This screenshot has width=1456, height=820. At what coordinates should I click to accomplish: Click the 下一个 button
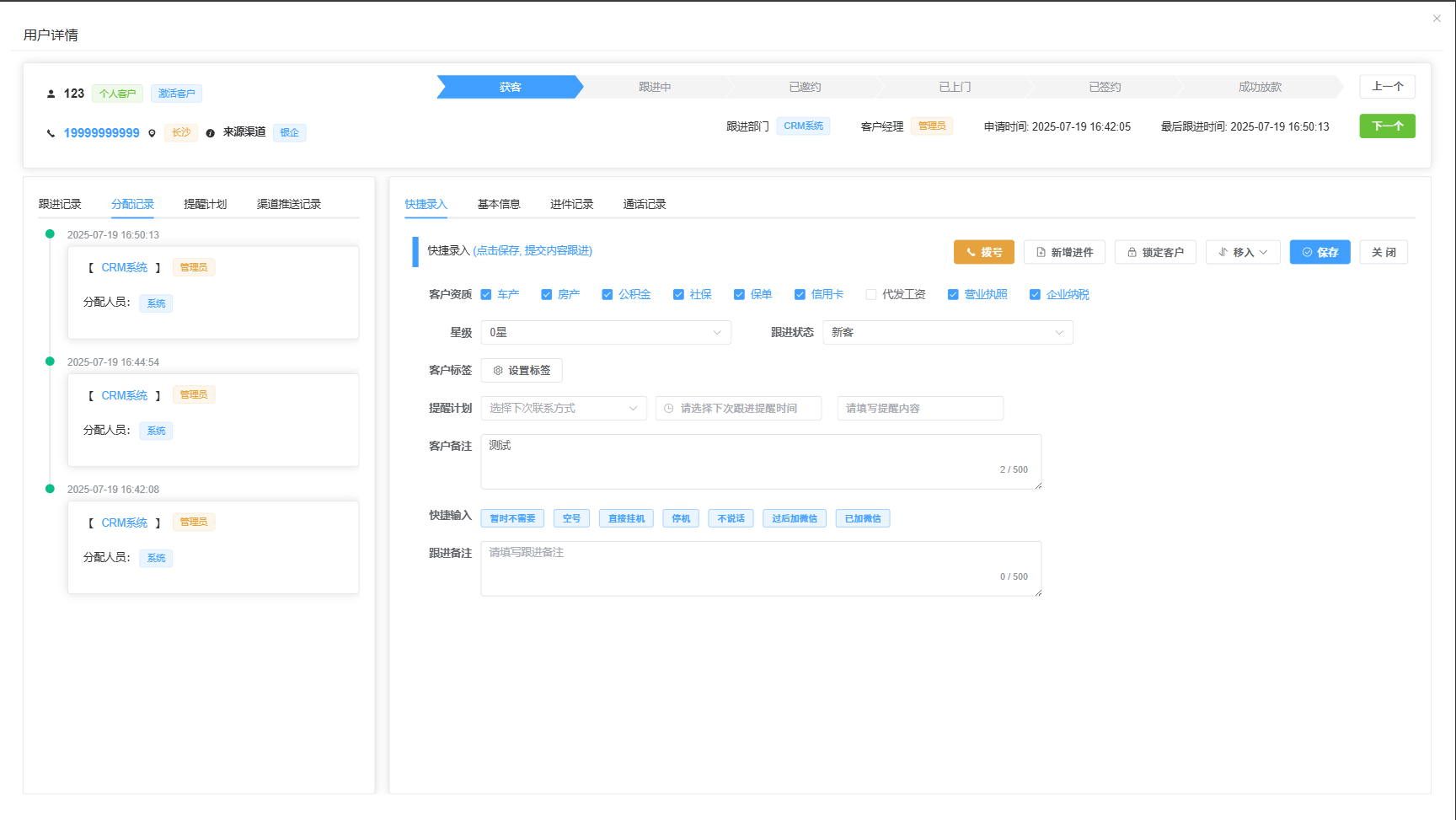click(1387, 126)
